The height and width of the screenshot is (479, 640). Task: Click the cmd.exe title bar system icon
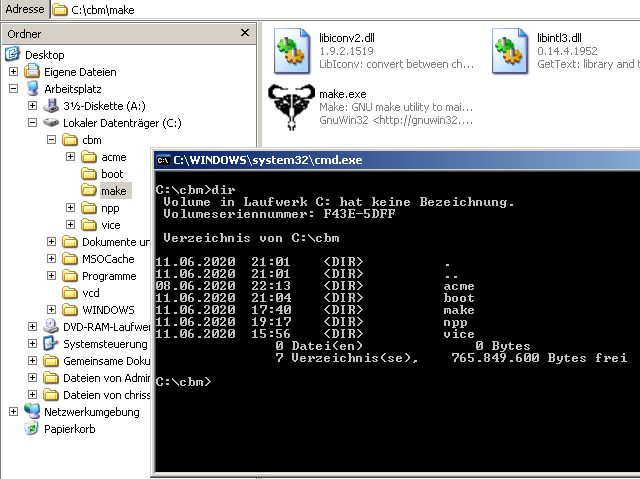[163, 160]
